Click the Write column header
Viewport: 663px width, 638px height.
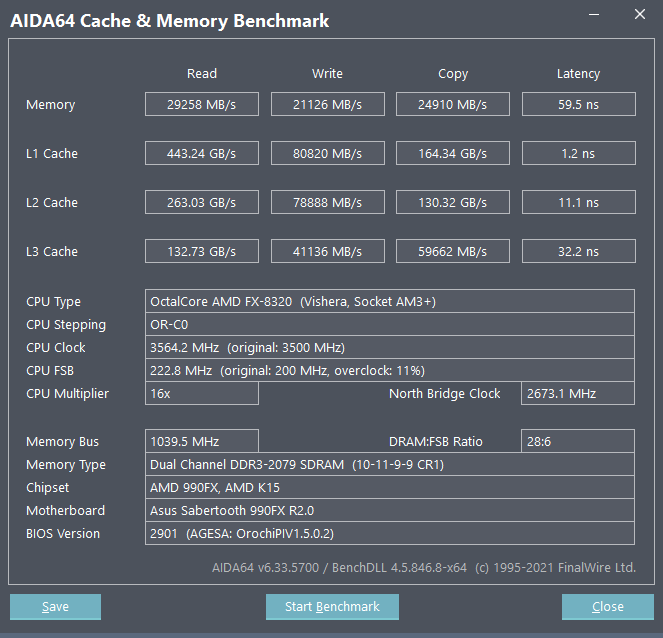coord(327,74)
